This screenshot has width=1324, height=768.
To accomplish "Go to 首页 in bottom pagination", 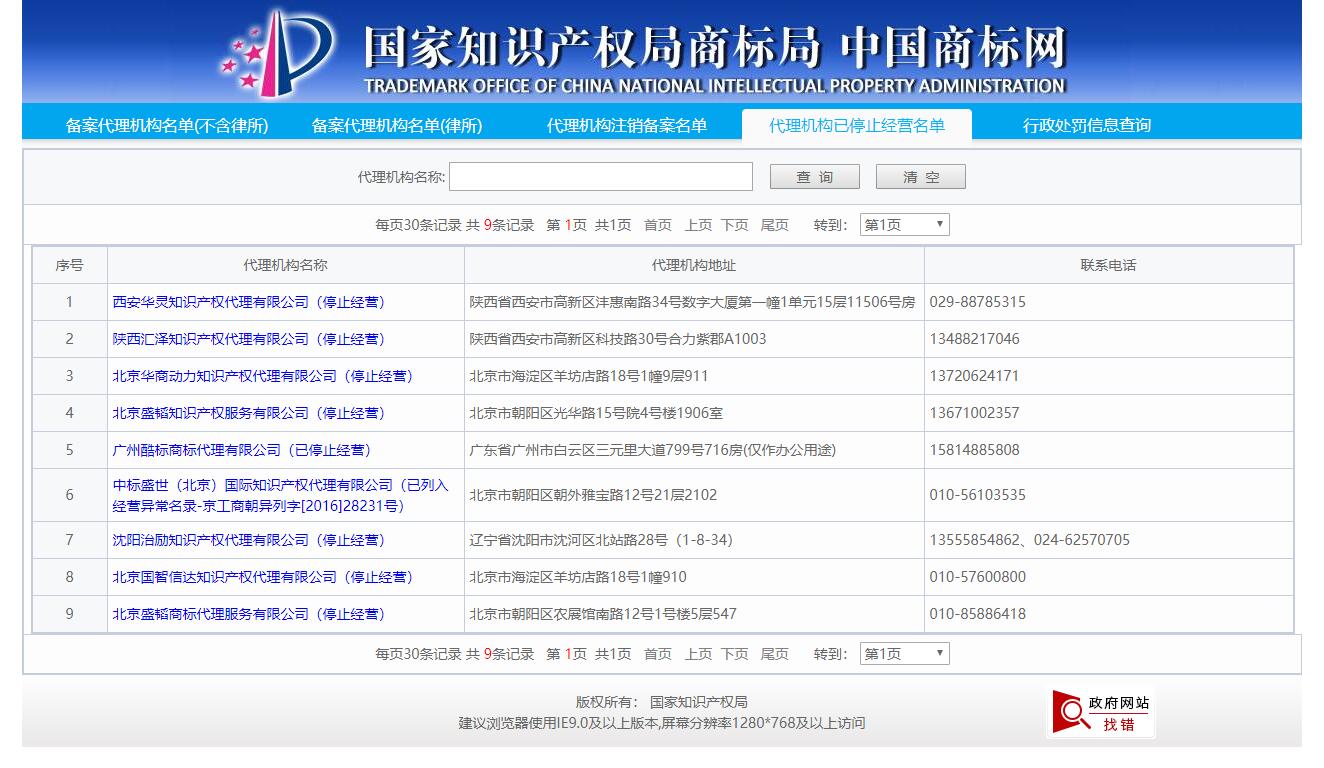I will coord(658,654).
